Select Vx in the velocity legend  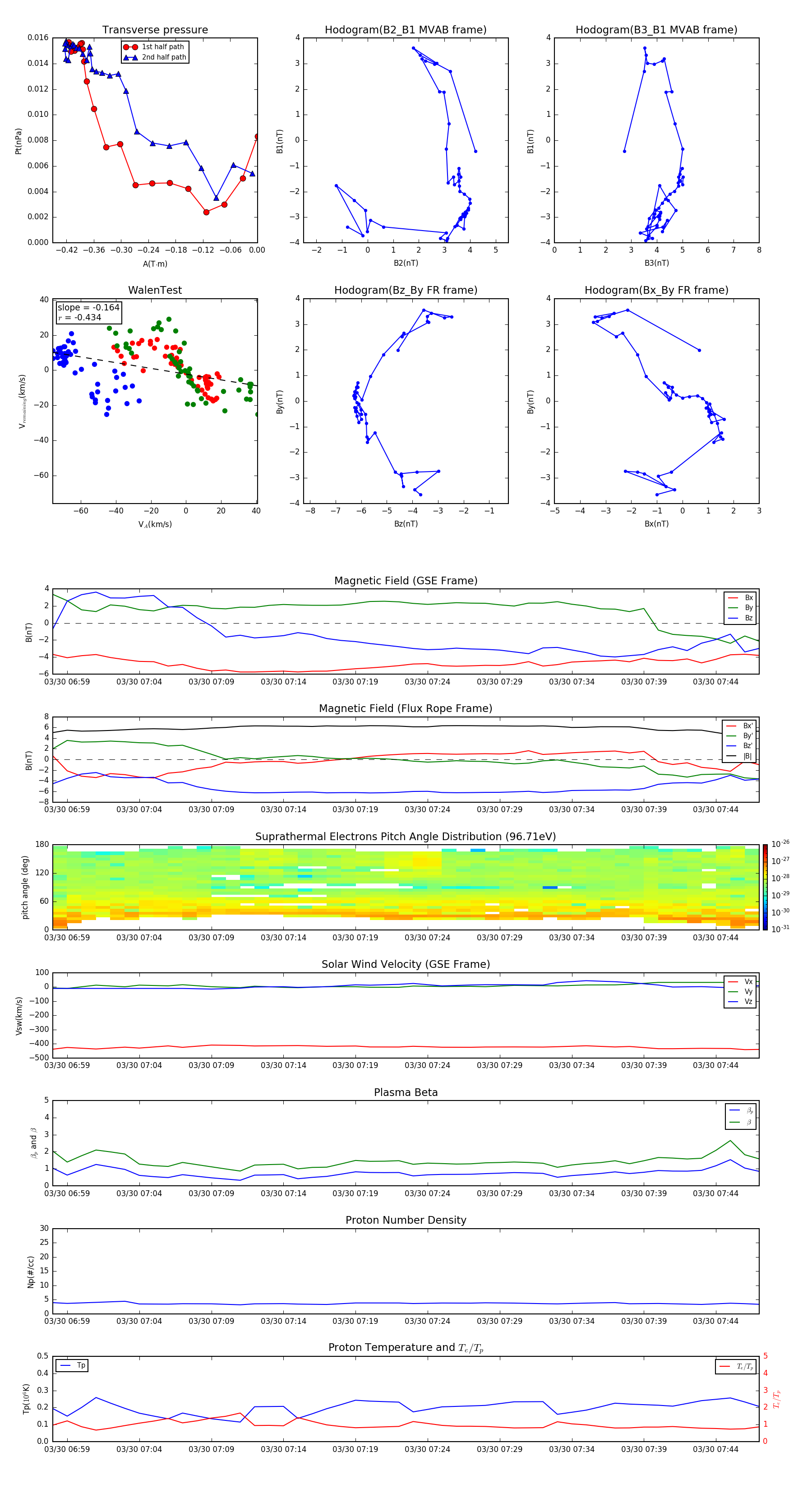click(x=740, y=981)
